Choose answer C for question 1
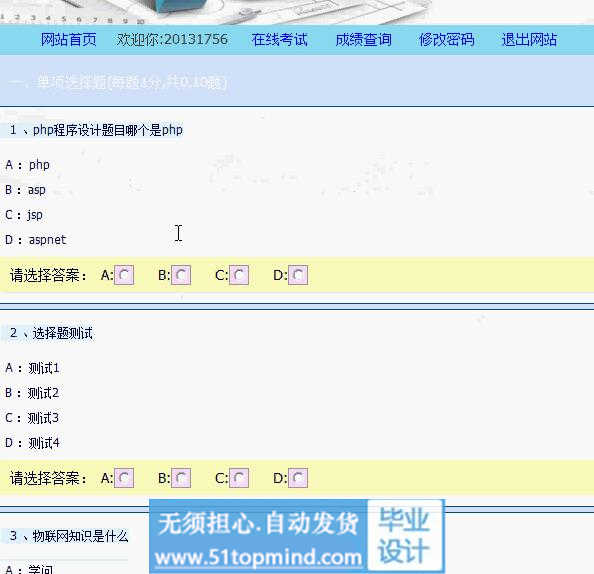The image size is (594, 574). [239, 275]
